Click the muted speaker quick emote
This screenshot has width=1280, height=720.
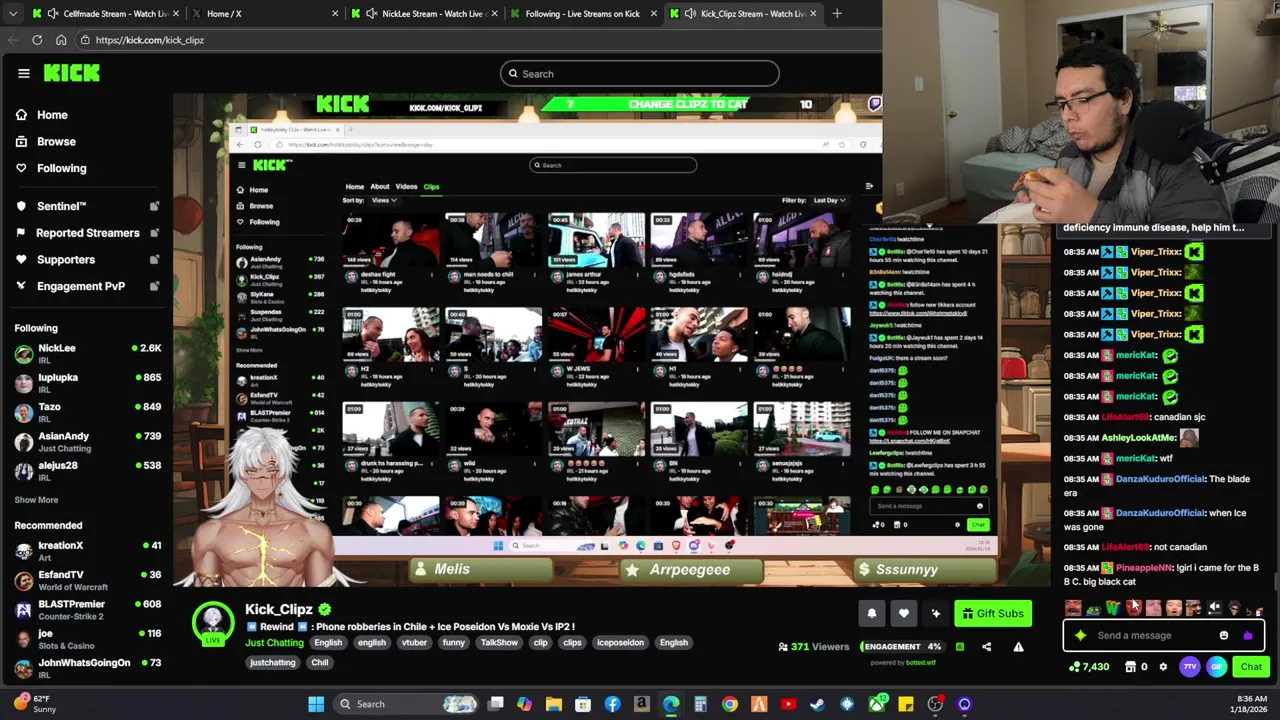[x=1214, y=608]
